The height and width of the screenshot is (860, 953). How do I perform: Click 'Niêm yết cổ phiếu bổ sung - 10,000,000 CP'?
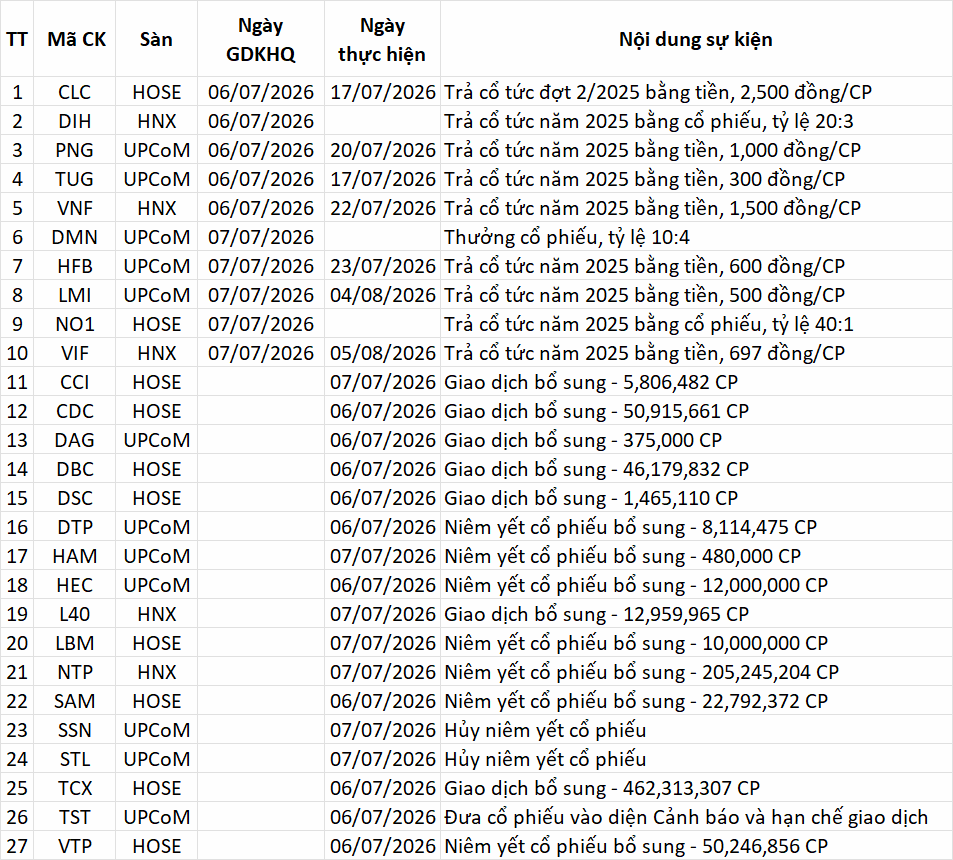coord(636,643)
